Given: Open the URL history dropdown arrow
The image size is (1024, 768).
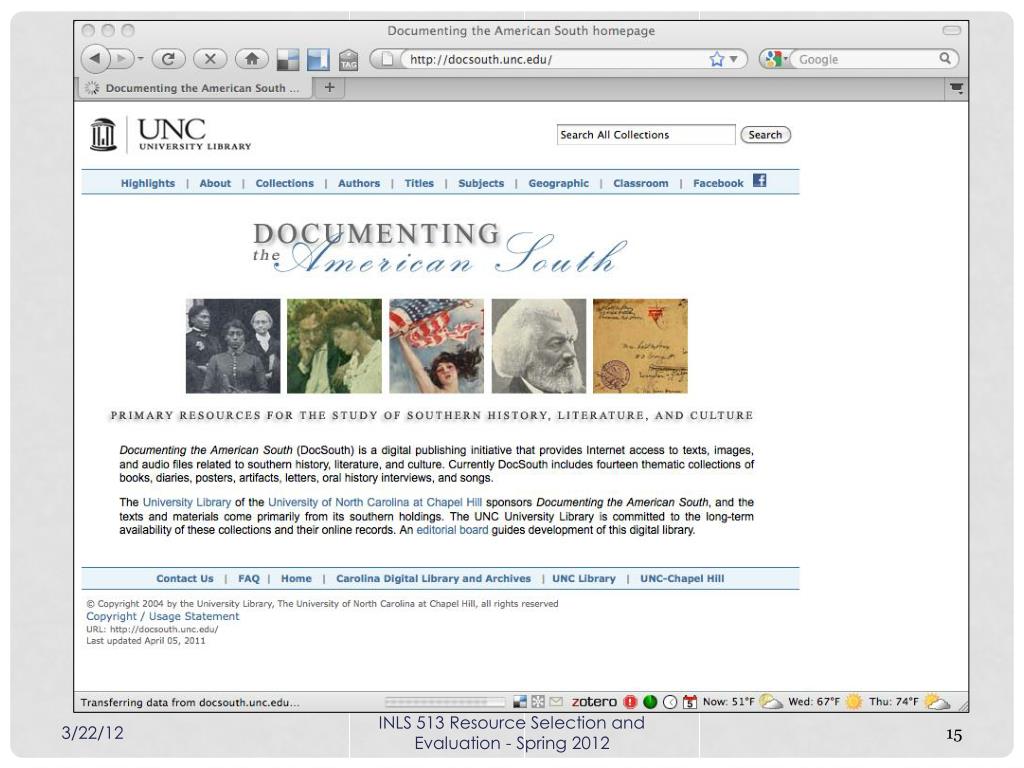Looking at the screenshot, I should click(733, 59).
